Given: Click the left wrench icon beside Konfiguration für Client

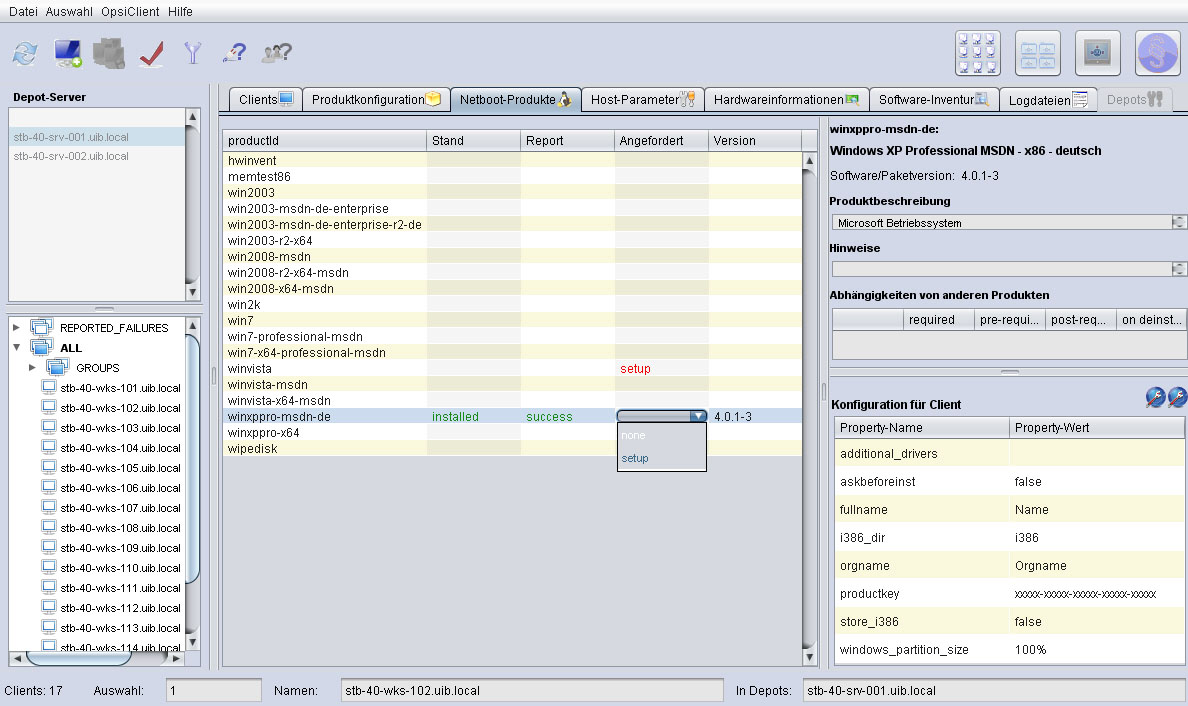Looking at the screenshot, I should [1155, 397].
